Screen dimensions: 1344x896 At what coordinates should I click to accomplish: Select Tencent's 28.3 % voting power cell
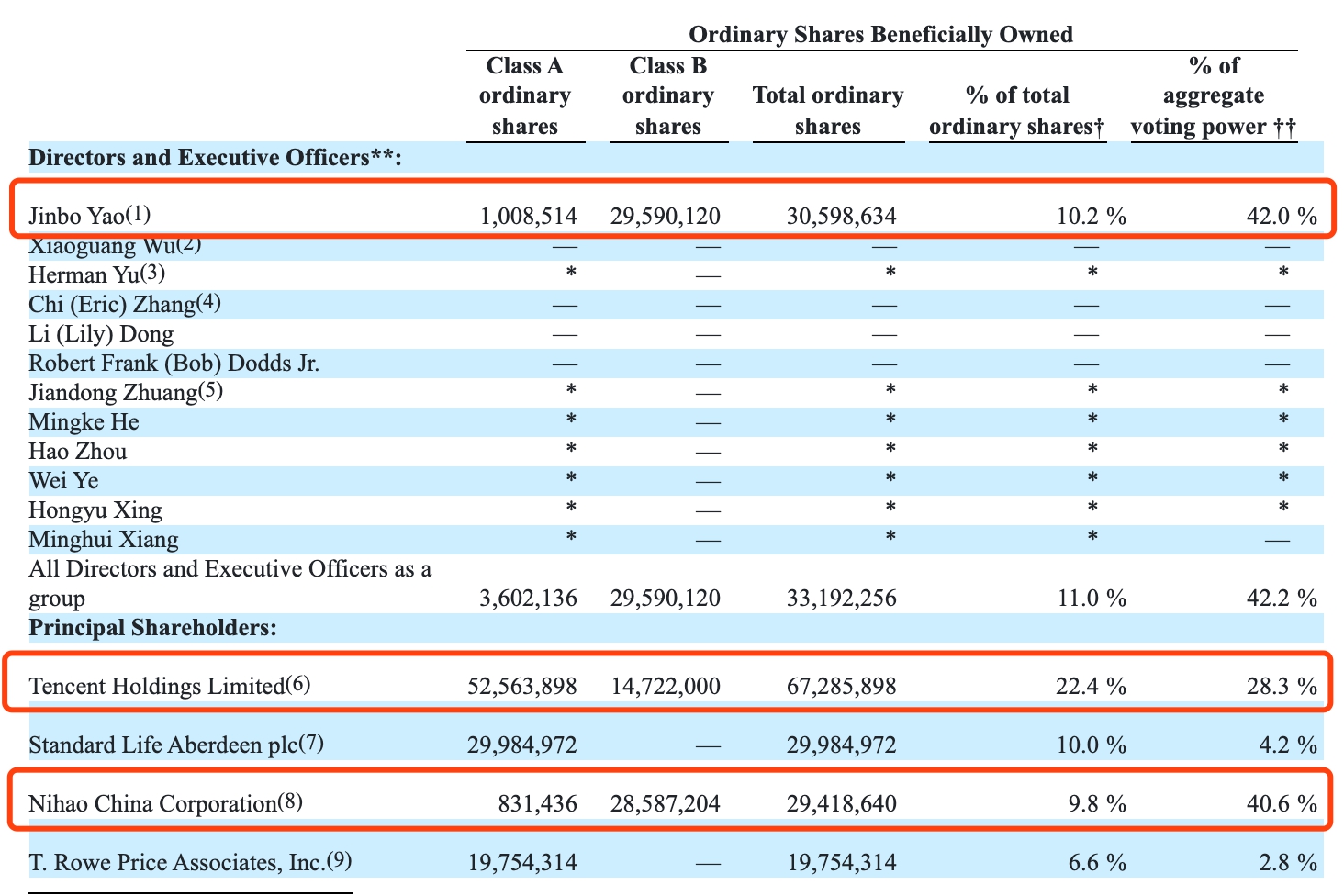[x=1281, y=687]
